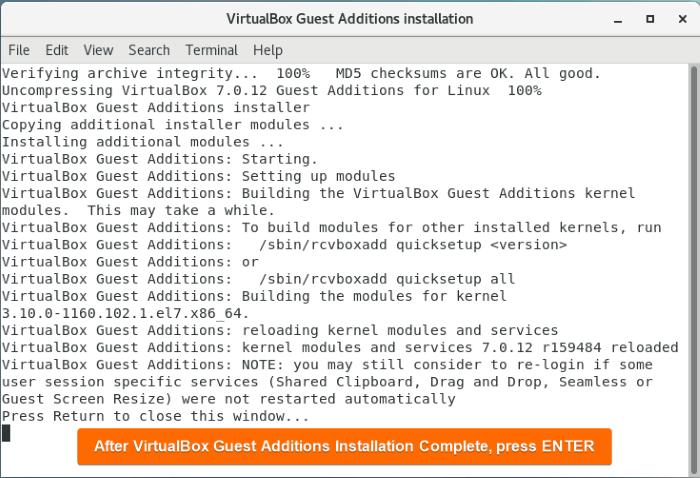Open the Edit menu
Image resolution: width=700 pixels, height=478 pixels.
coord(57,50)
